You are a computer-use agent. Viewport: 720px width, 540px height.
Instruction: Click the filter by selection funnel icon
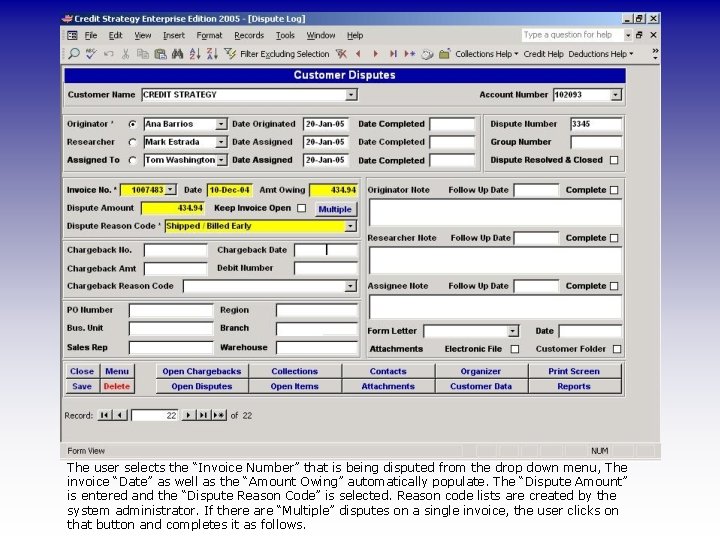click(230, 54)
